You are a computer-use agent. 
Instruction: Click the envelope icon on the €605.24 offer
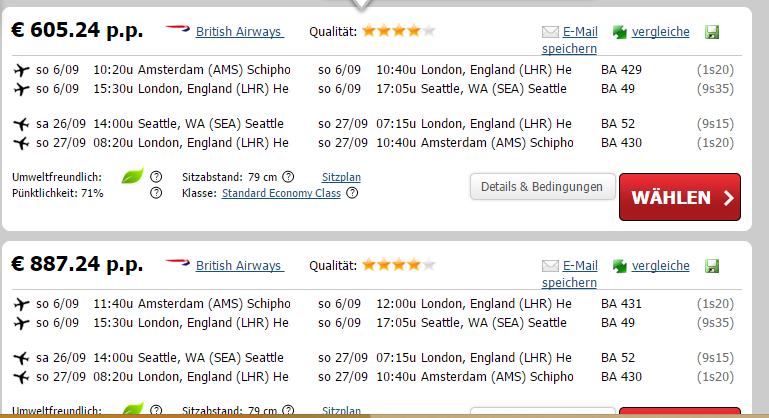coord(550,32)
